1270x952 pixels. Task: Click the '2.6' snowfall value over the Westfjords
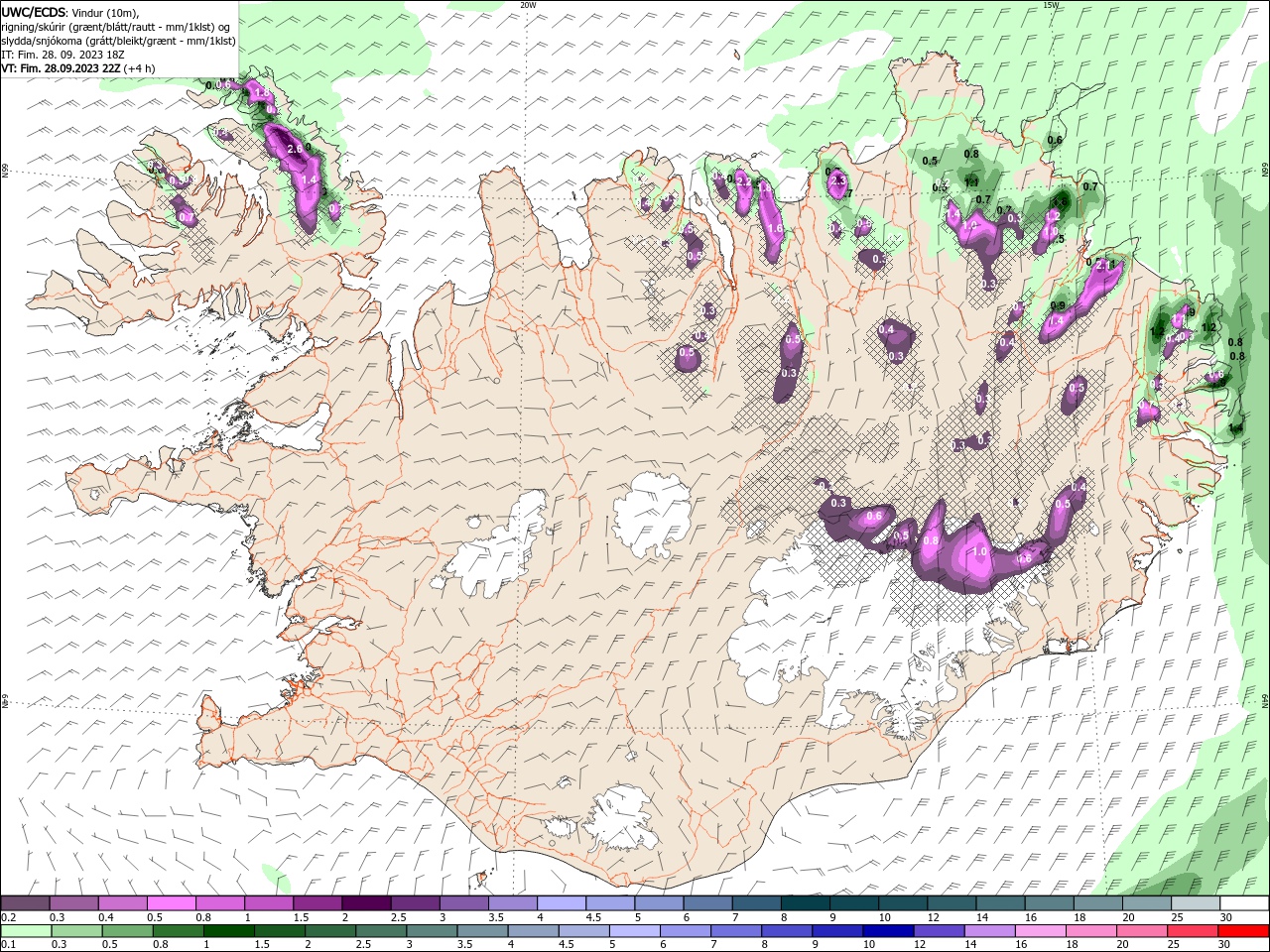294,149
